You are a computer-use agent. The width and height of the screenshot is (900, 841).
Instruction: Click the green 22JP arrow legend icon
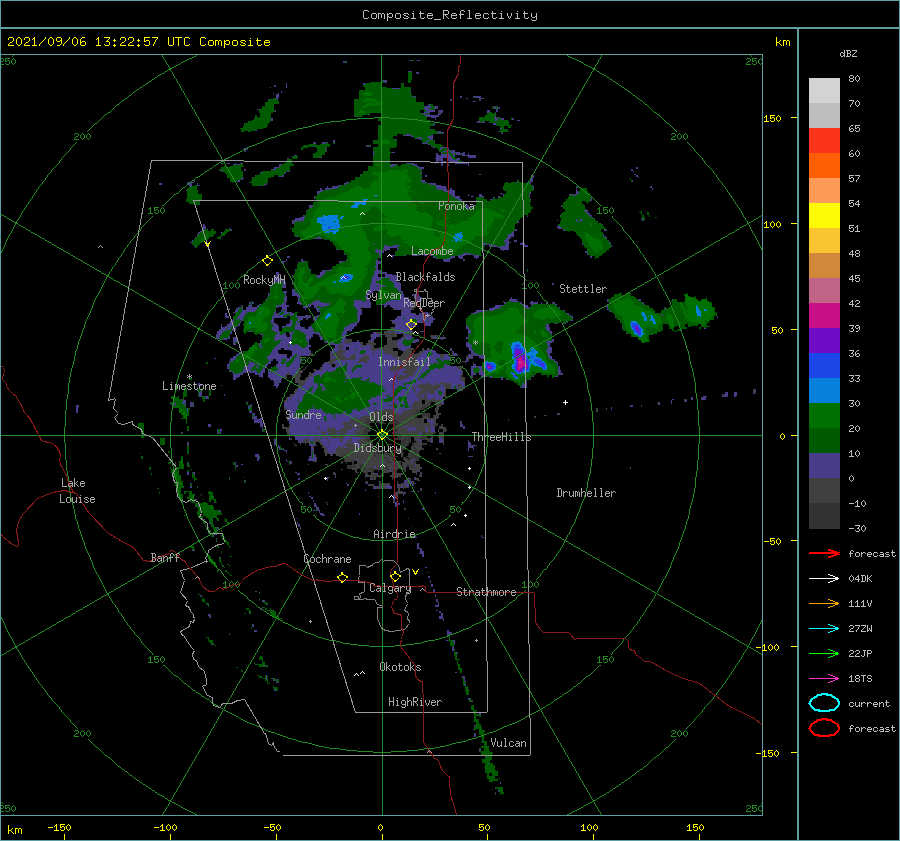coord(824,653)
